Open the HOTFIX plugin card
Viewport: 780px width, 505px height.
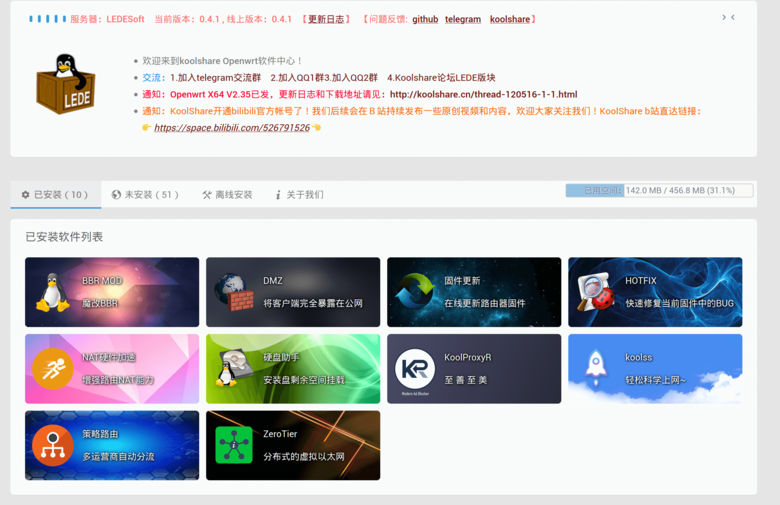pyautogui.click(x=655, y=292)
